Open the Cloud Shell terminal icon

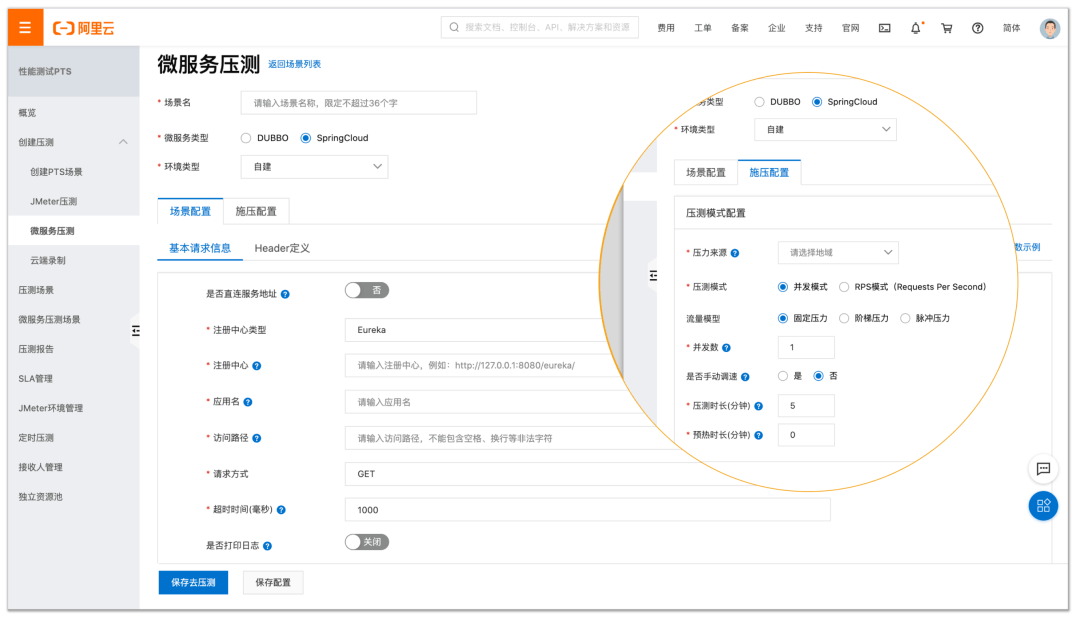click(884, 28)
